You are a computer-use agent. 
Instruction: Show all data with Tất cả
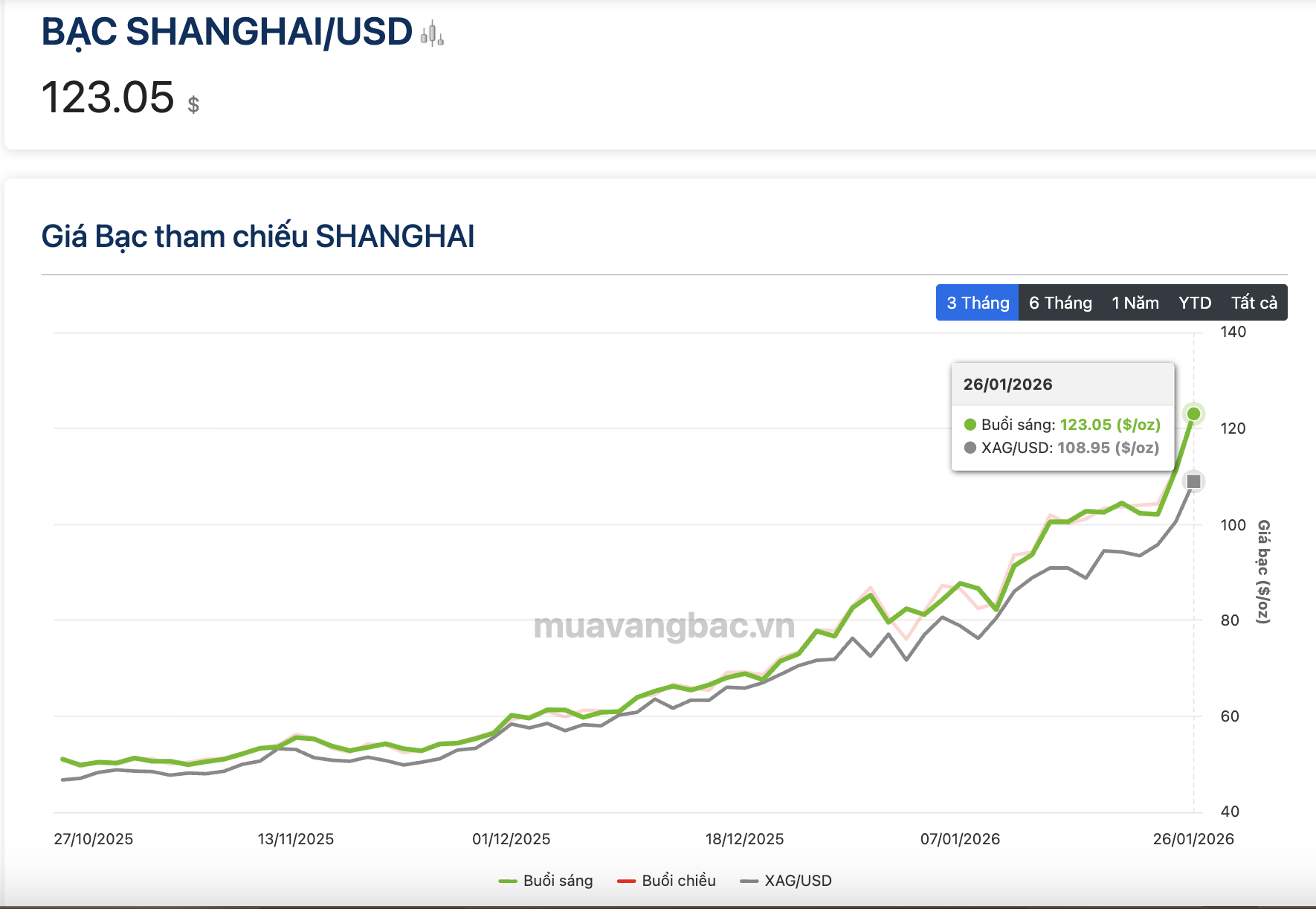point(1254,303)
